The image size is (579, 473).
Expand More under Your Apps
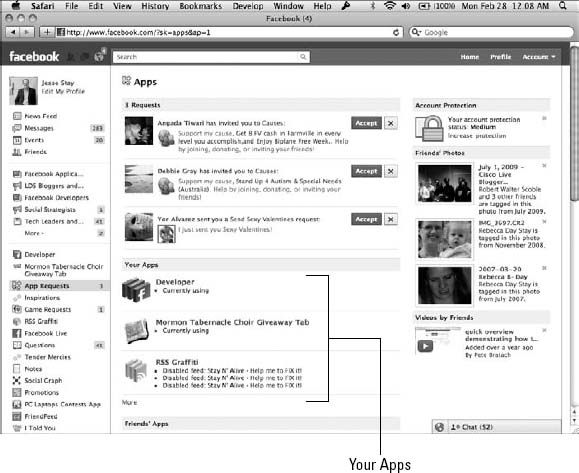click(129, 402)
